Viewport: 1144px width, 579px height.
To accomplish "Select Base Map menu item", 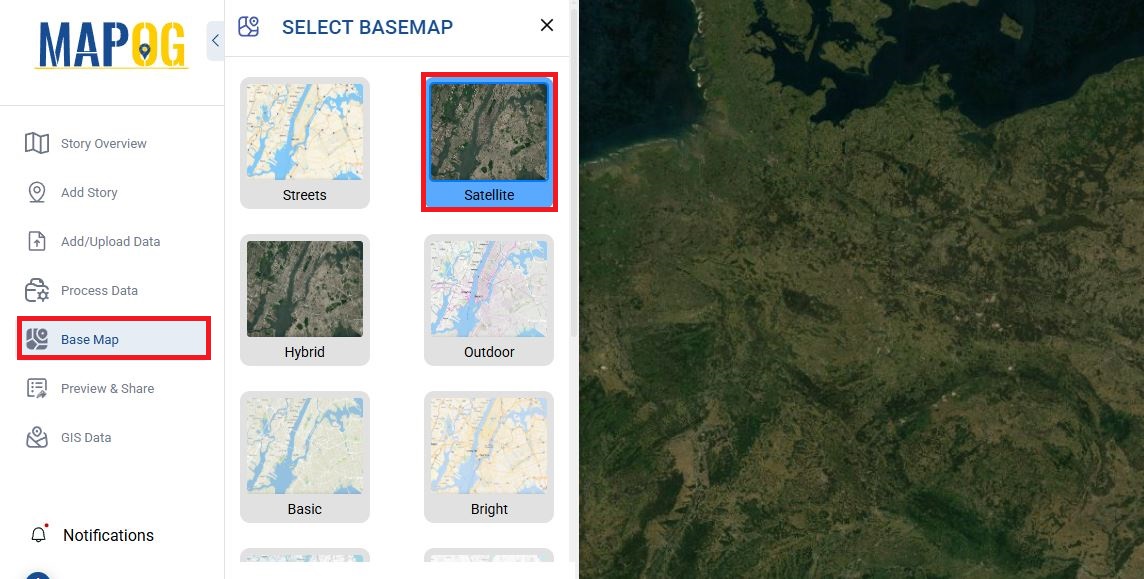I will [x=115, y=338].
